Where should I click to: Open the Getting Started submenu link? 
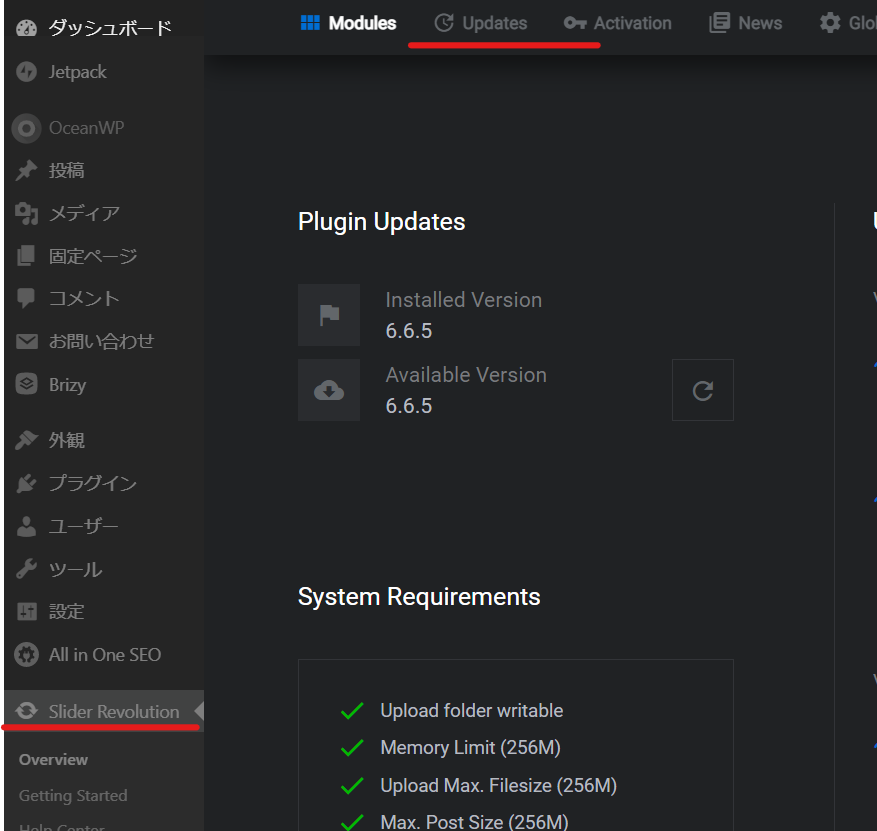pos(73,796)
